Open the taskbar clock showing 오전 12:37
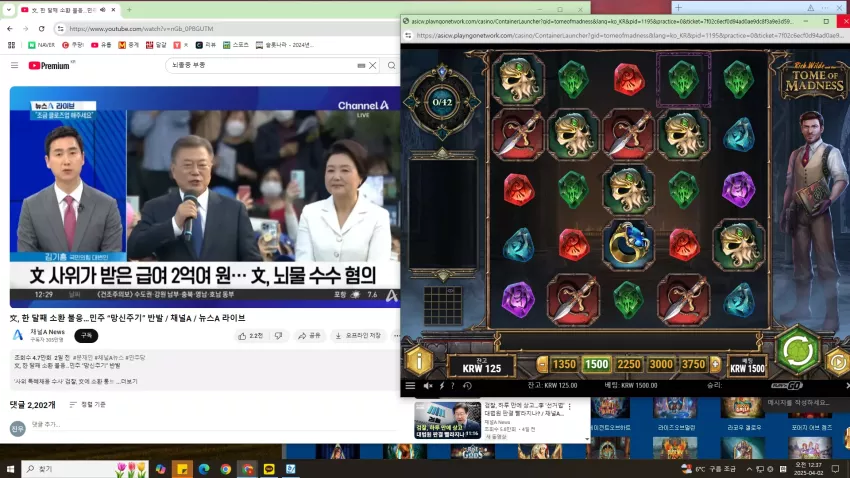The width and height of the screenshot is (850, 478). pyautogui.click(x=808, y=469)
